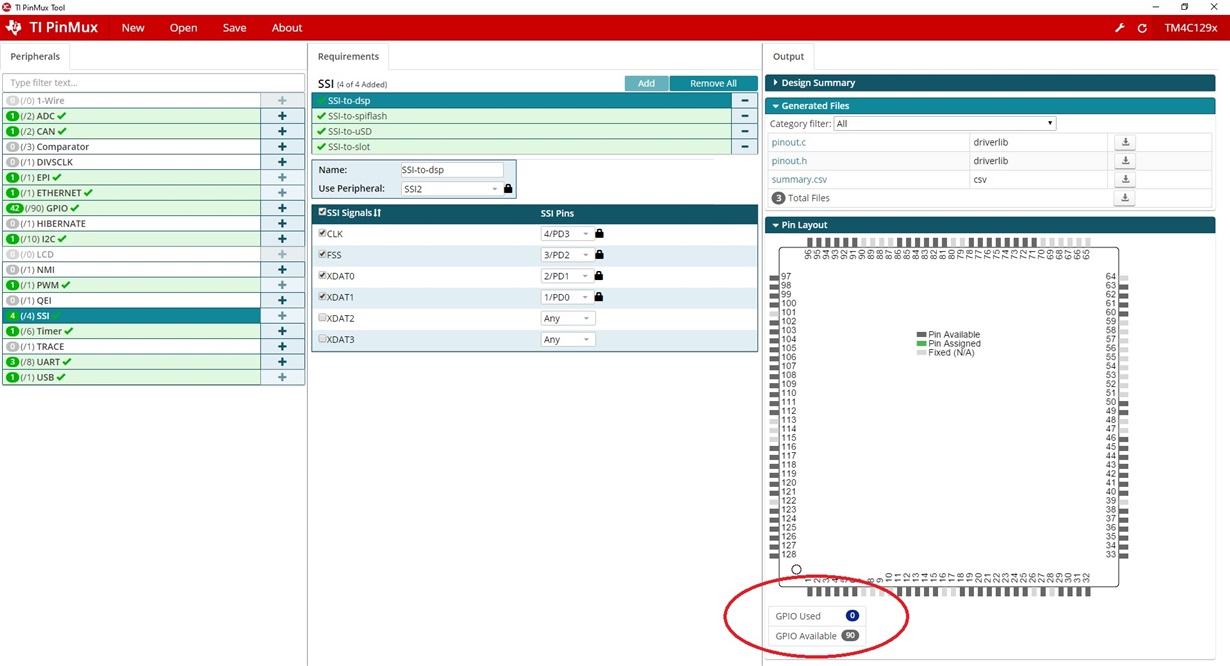Download summary.csv file icon

click(1125, 180)
